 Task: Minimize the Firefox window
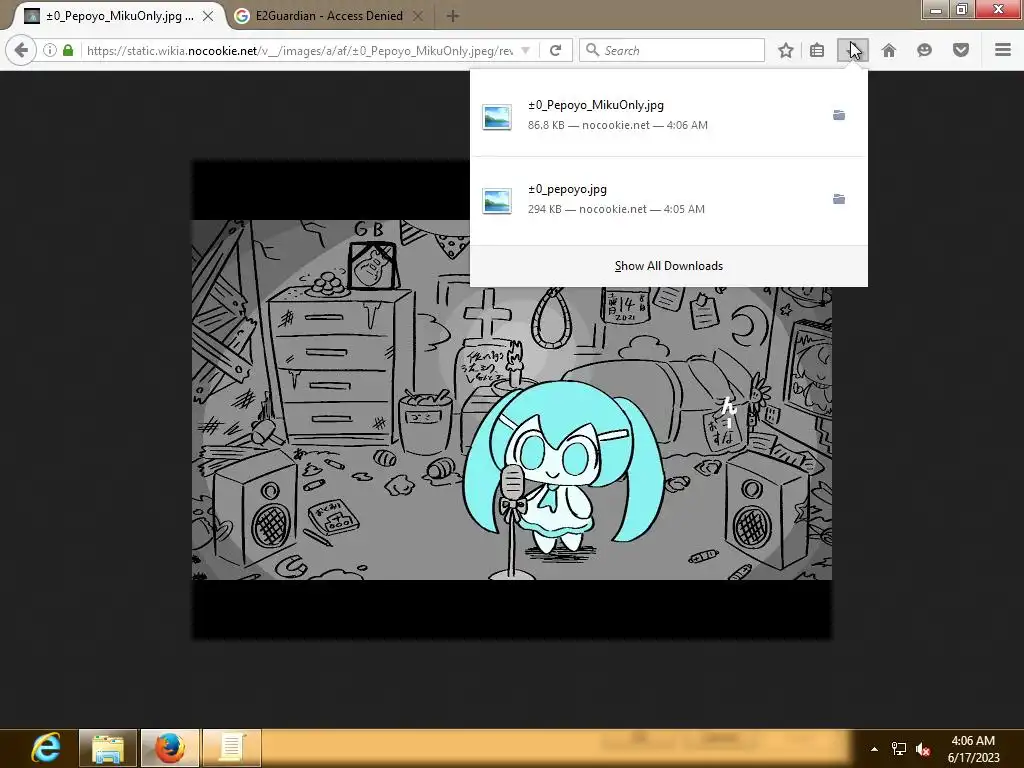tap(936, 9)
